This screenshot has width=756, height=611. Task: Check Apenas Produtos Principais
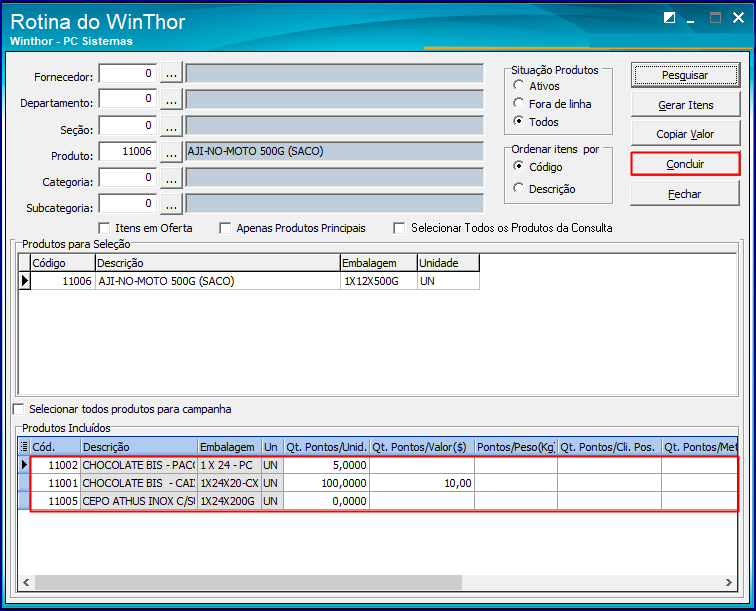click(x=225, y=228)
